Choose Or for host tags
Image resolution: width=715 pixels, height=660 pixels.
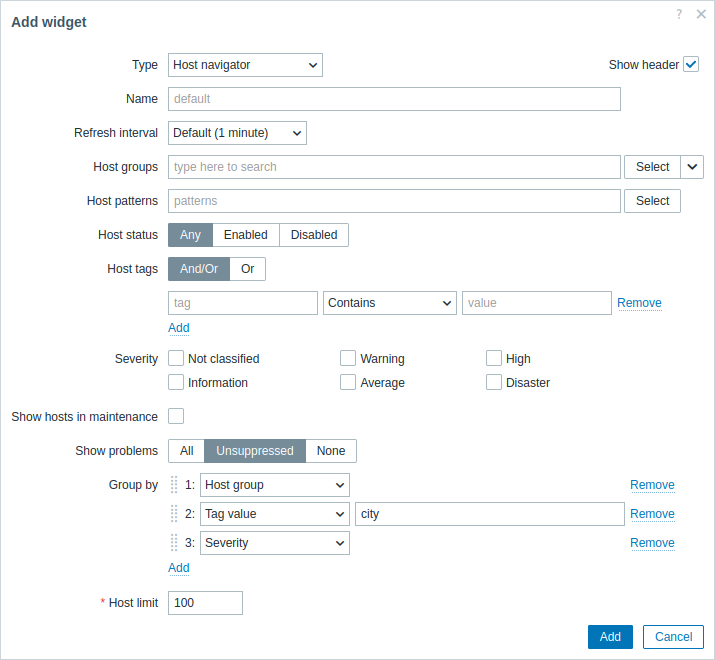click(248, 269)
